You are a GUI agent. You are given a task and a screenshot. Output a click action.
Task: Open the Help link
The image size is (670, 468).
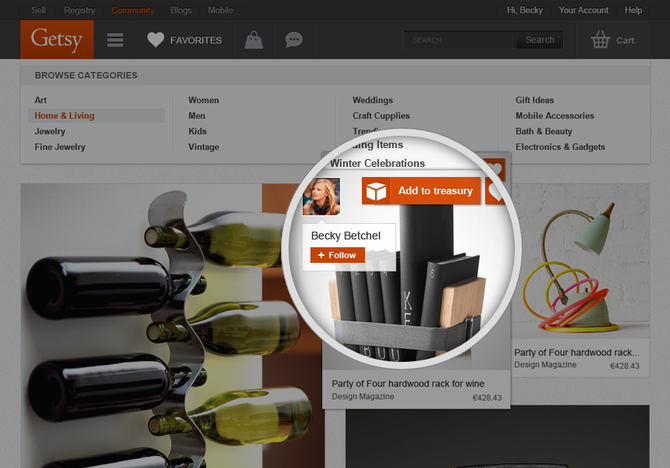[633, 10]
